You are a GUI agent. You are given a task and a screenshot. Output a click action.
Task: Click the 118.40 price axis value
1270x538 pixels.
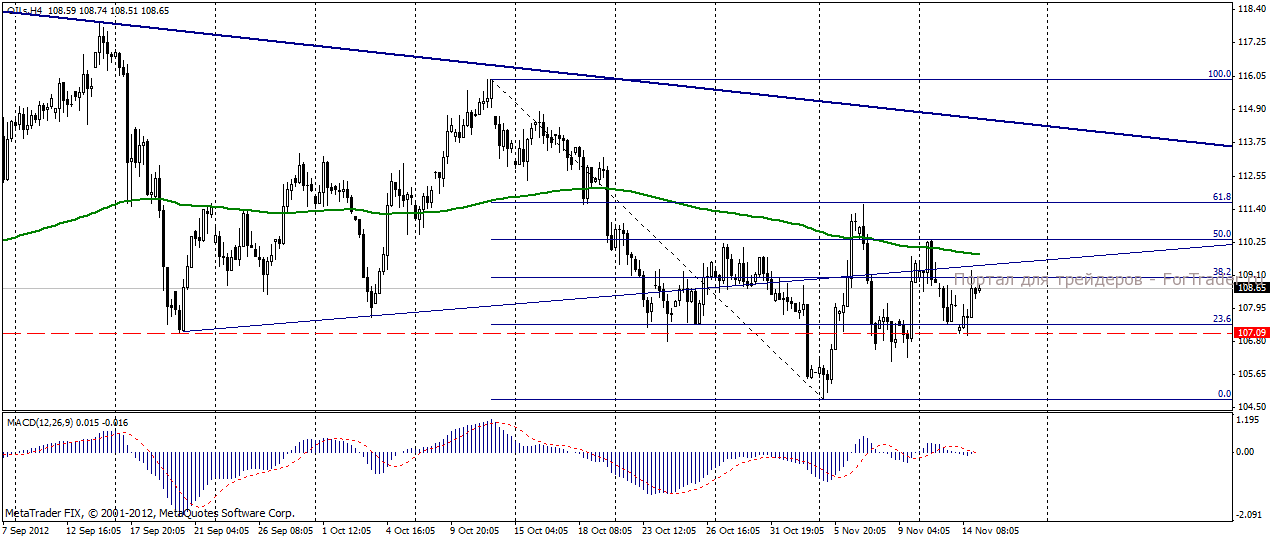pyautogui.click(x=1250, y=9)
